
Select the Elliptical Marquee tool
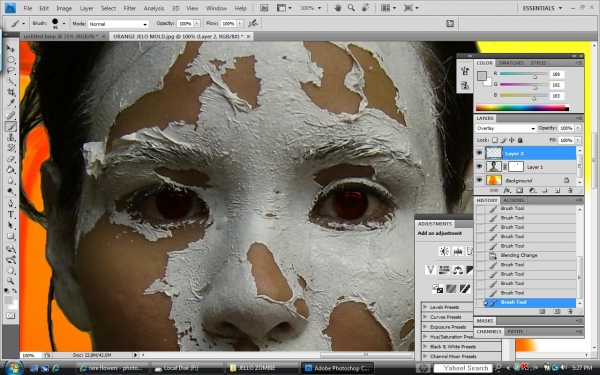click(x=10, y=60)
